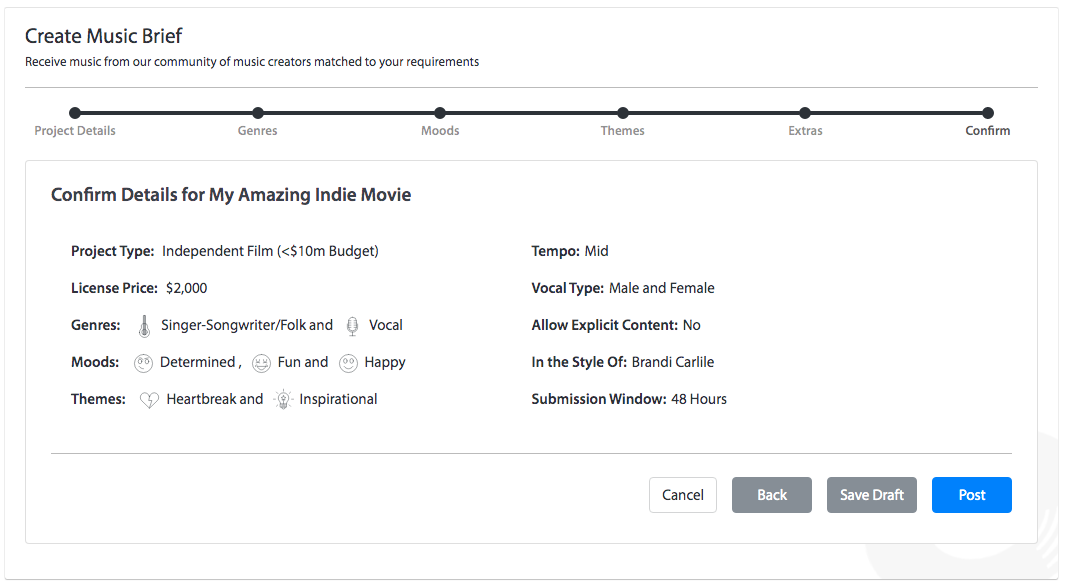Click the lightbulb Inspirational theme icon

[x=283, y=400]
